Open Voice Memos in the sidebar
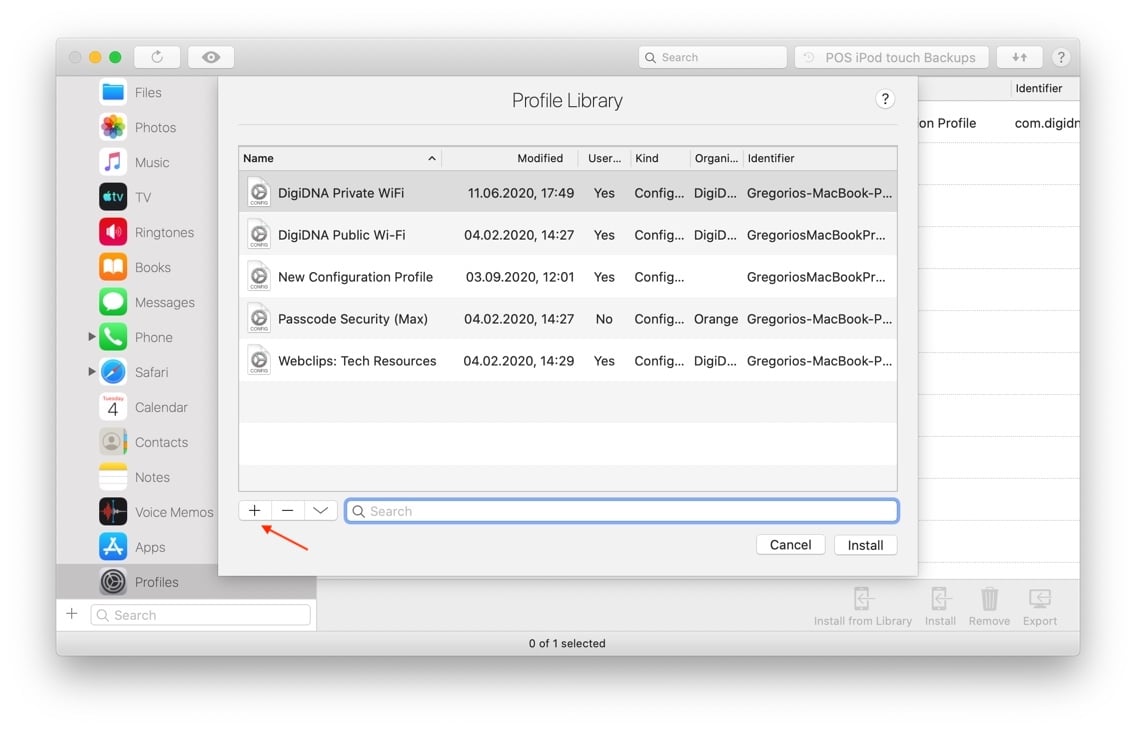Viewport: 1136px width, 730px height. point(173,512)
